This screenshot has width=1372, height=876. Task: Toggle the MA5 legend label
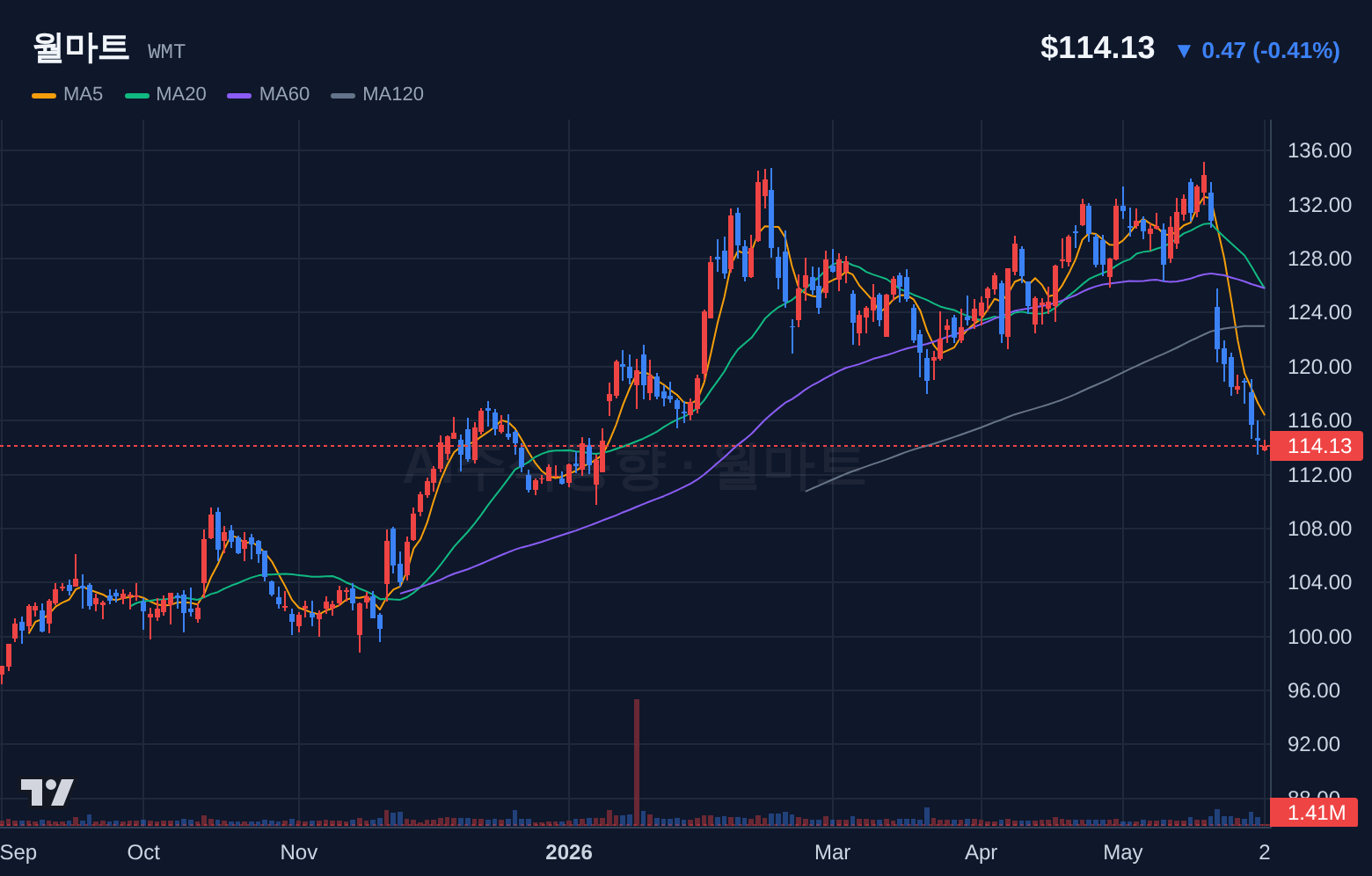(x=84, y=94)
